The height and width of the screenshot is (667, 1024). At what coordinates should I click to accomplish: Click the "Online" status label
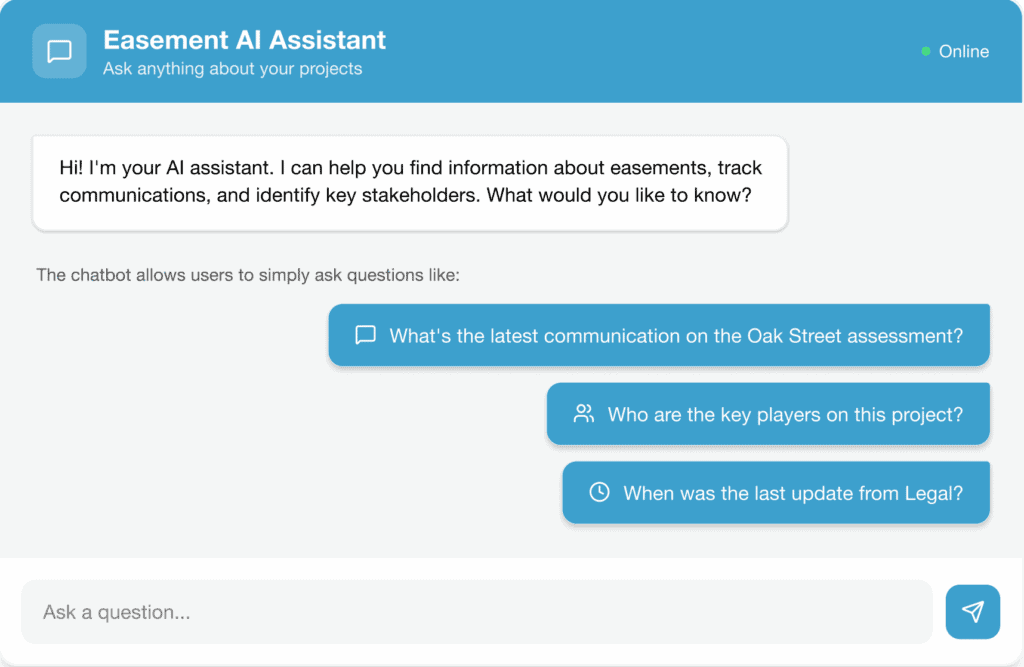coord(963,51)
